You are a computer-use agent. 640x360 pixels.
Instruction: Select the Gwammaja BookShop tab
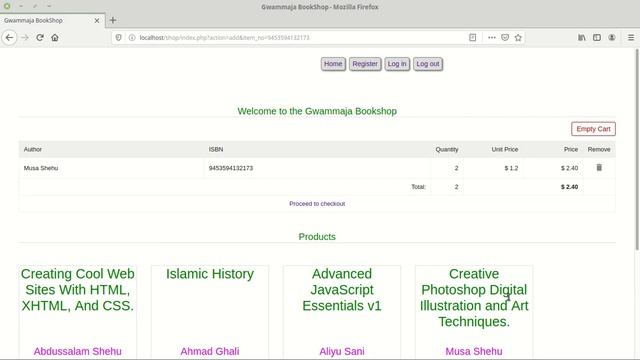coord(52,20)
